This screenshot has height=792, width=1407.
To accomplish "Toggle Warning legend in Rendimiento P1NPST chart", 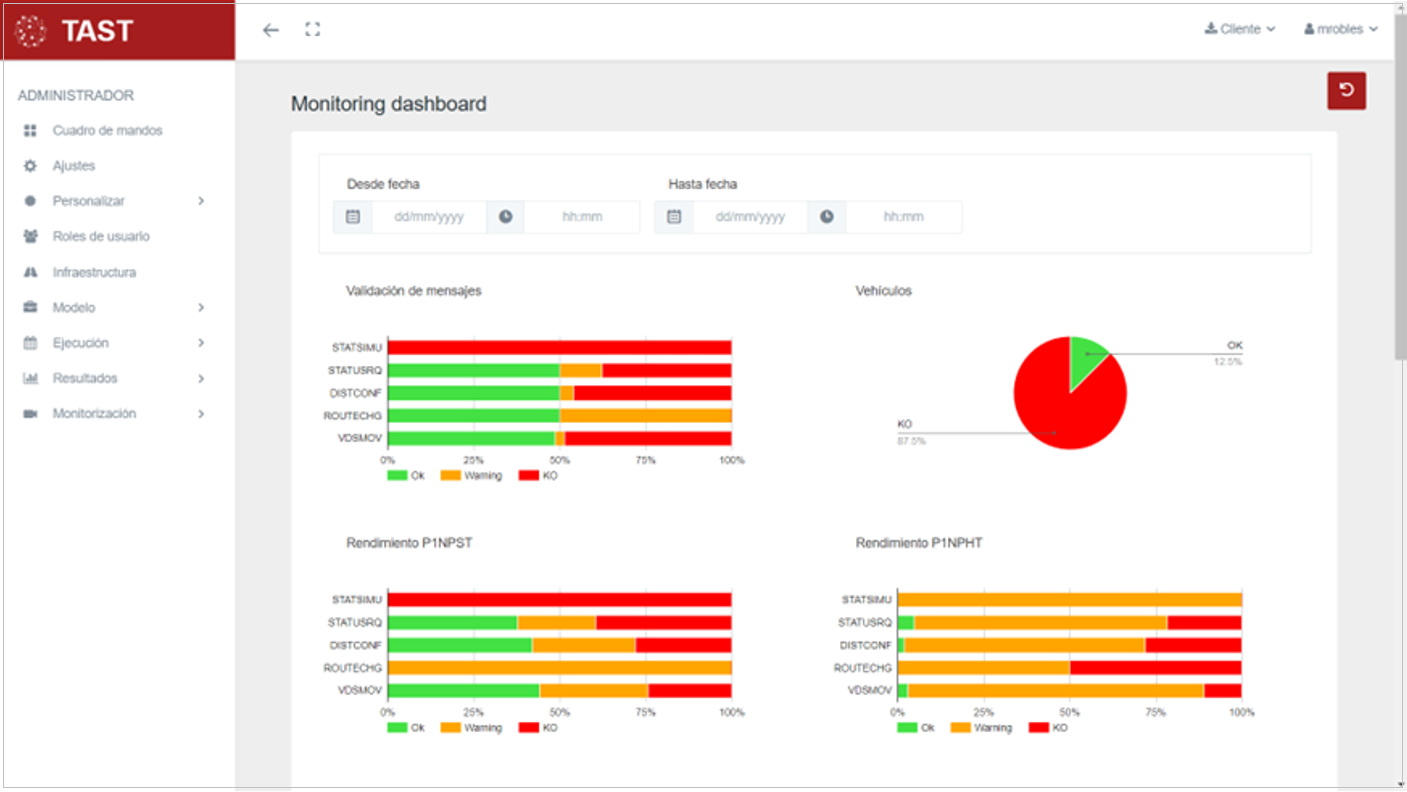I will [x=470, y=728].
